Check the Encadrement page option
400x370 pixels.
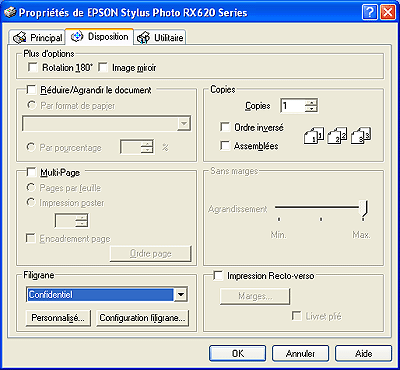click(31, 238)
